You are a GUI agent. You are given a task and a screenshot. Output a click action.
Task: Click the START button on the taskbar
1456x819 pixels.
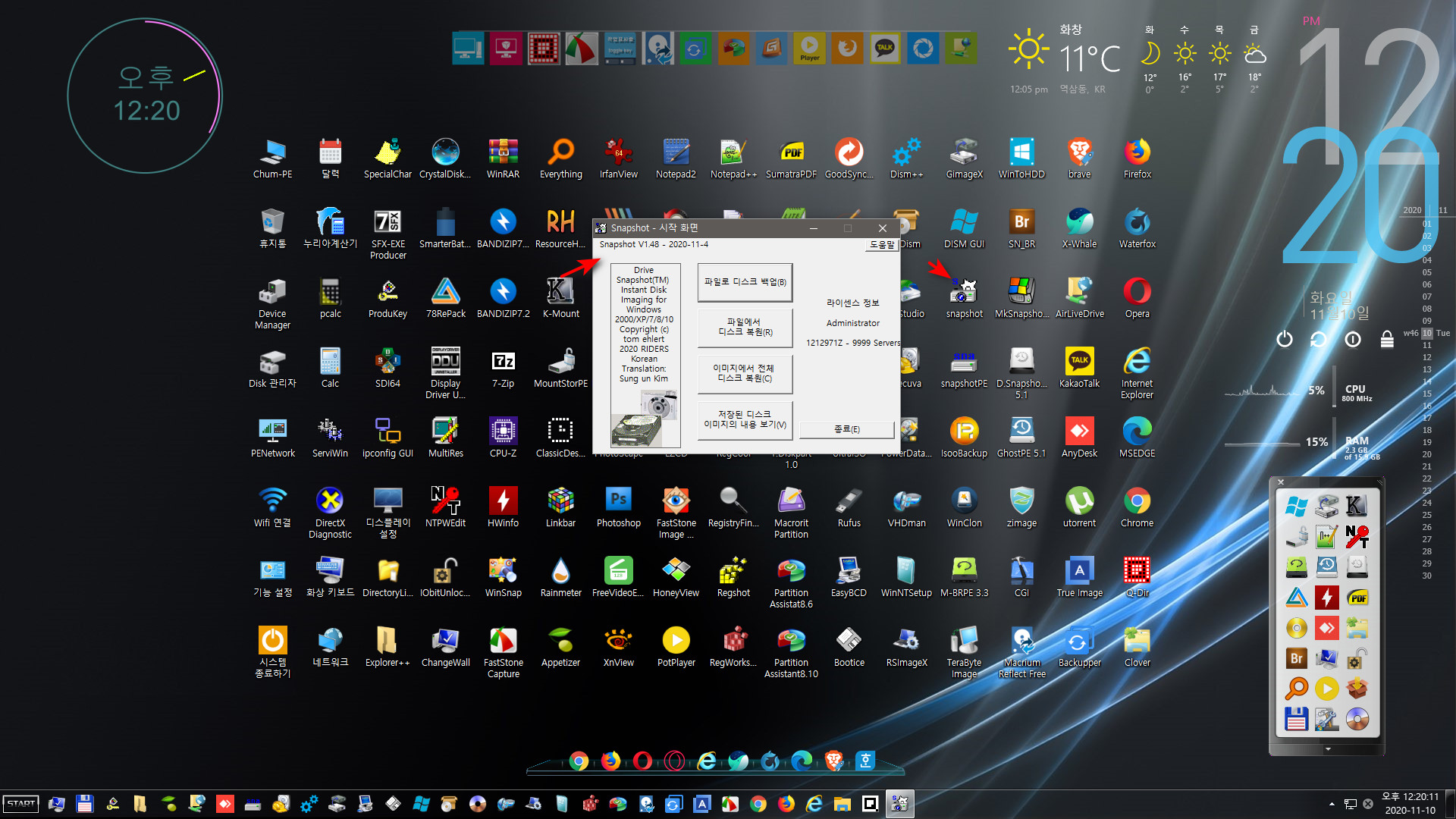[x=20, y=804]
